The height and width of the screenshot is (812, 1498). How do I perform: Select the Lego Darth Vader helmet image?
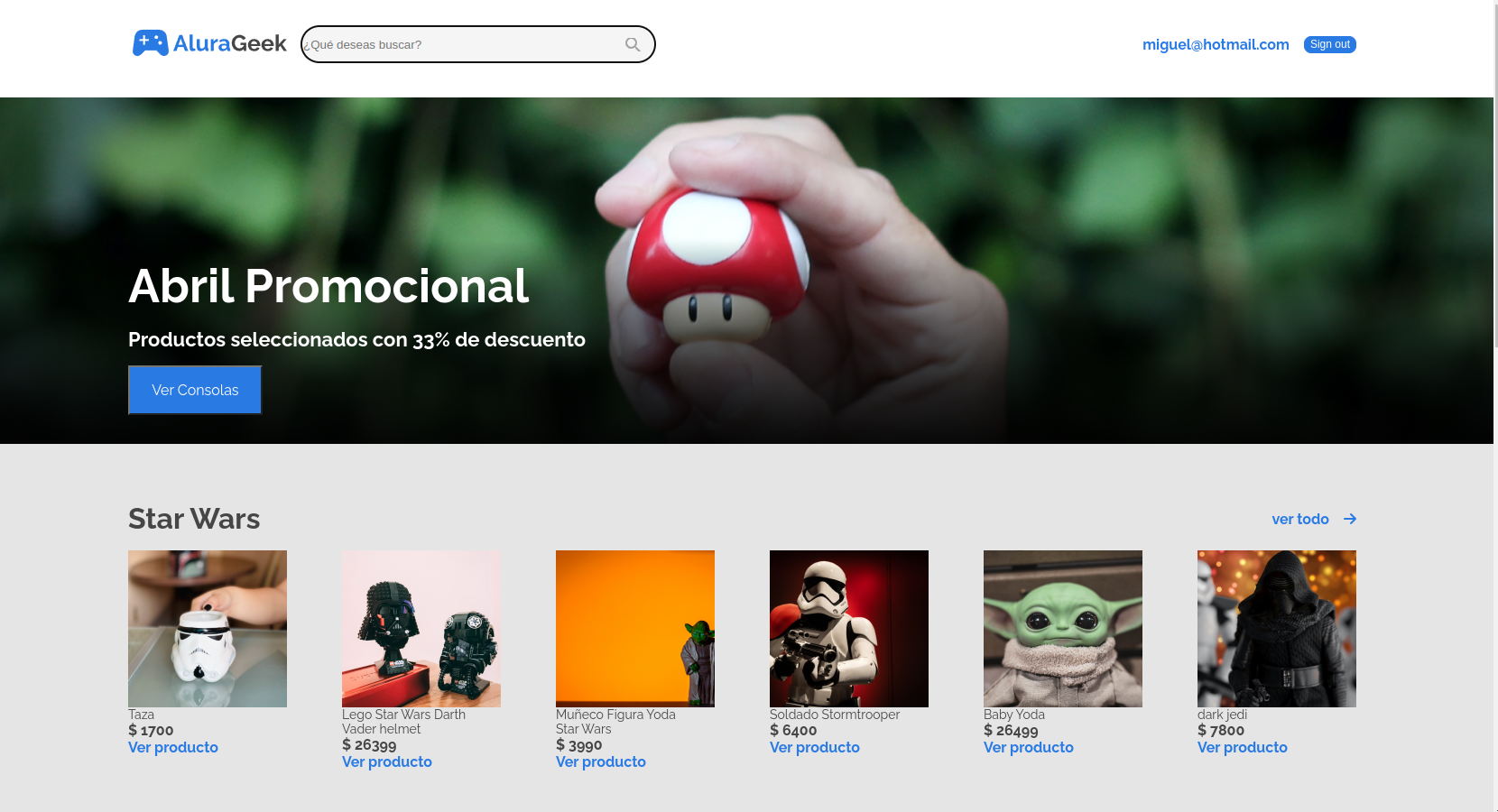tap(421, 629)
